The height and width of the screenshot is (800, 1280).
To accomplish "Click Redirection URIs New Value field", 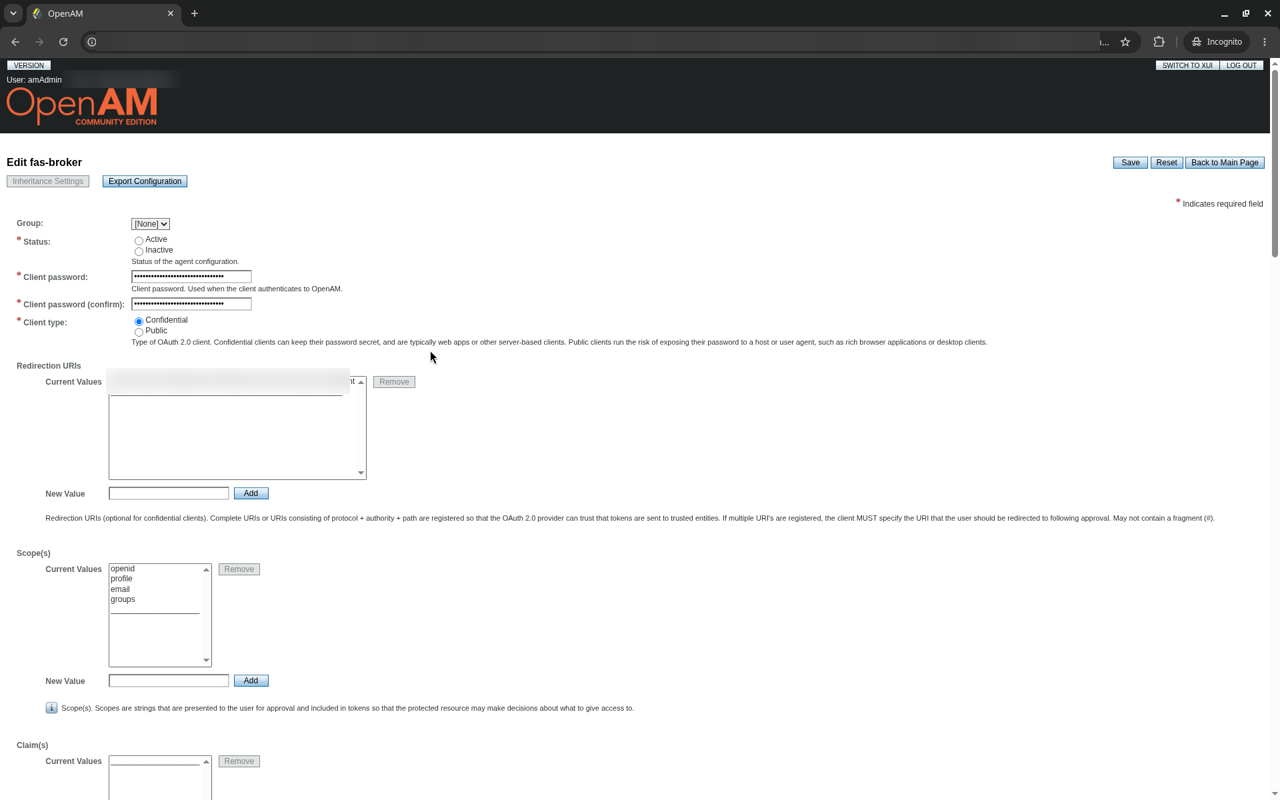I will 169,493.
